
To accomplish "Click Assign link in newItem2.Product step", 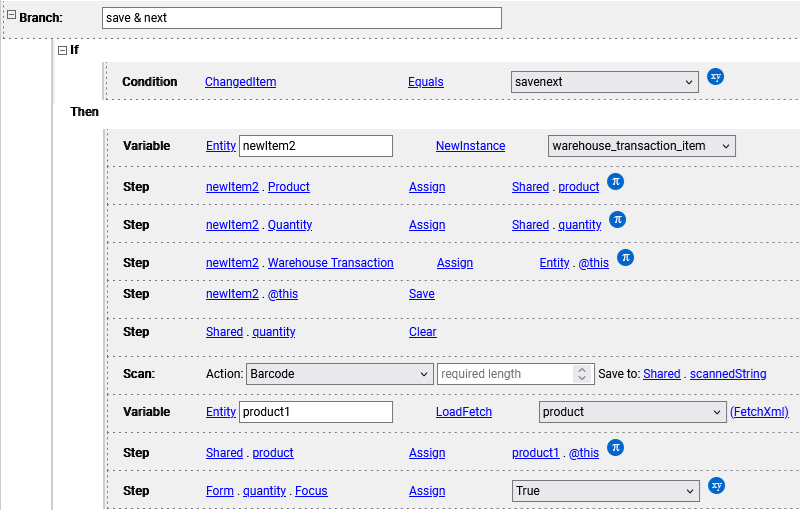I will pyautogui.click(x=427, y=187).
